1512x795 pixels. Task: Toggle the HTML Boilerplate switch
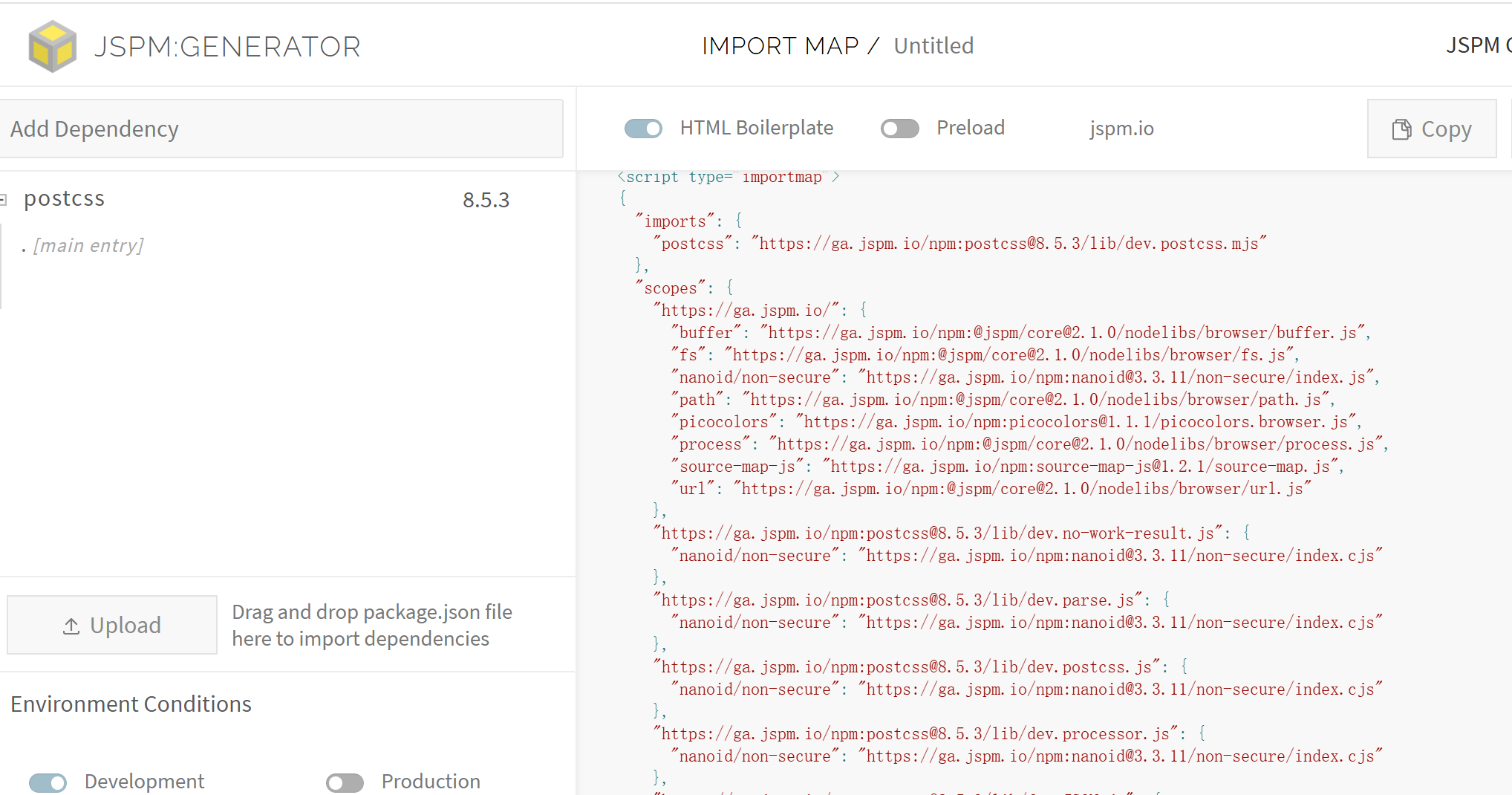[x=643, y=129]
